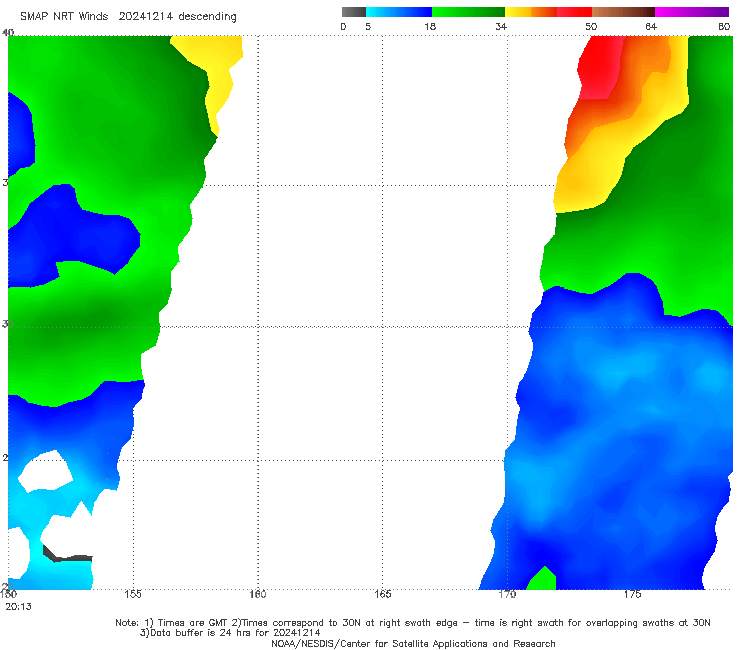Click the dark gray low-wind streak on the map
The height and width of the screenshot is (650, 740).
66,555
